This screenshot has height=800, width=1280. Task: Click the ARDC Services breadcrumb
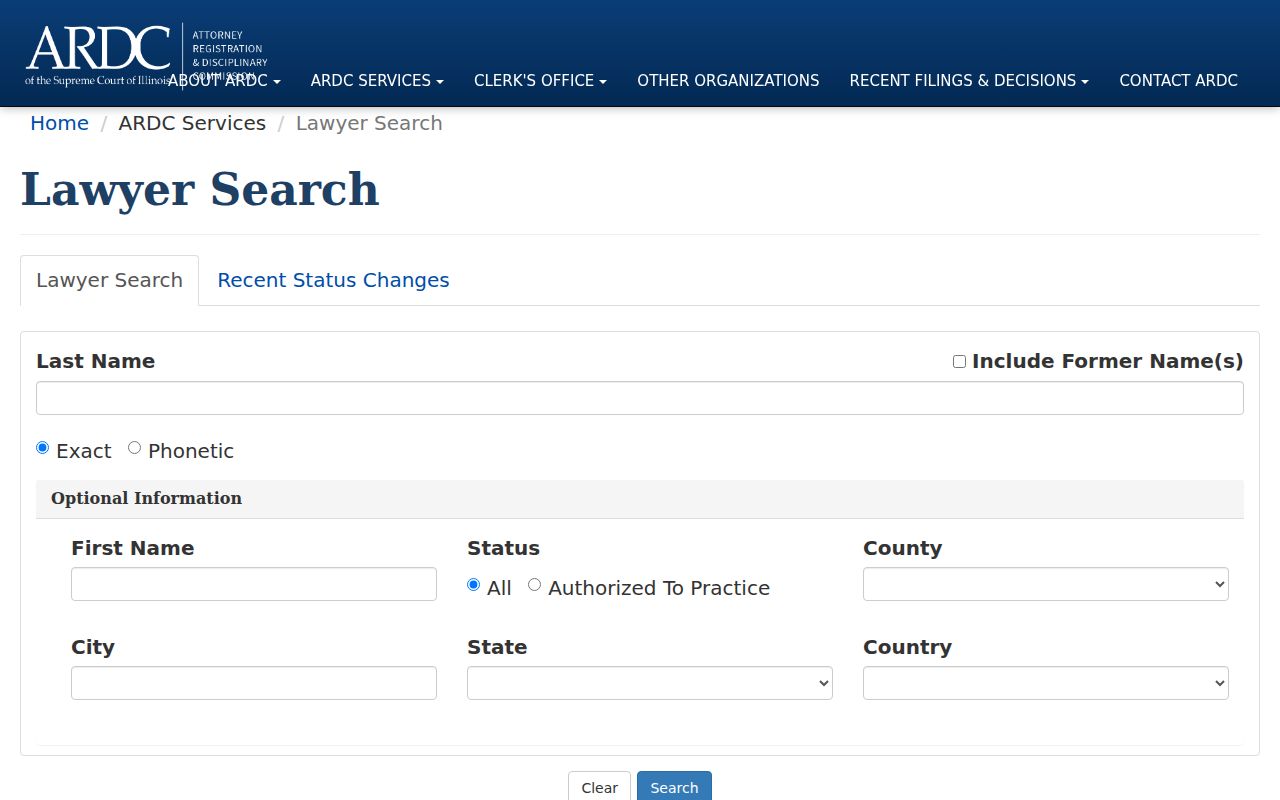(192, 123)
